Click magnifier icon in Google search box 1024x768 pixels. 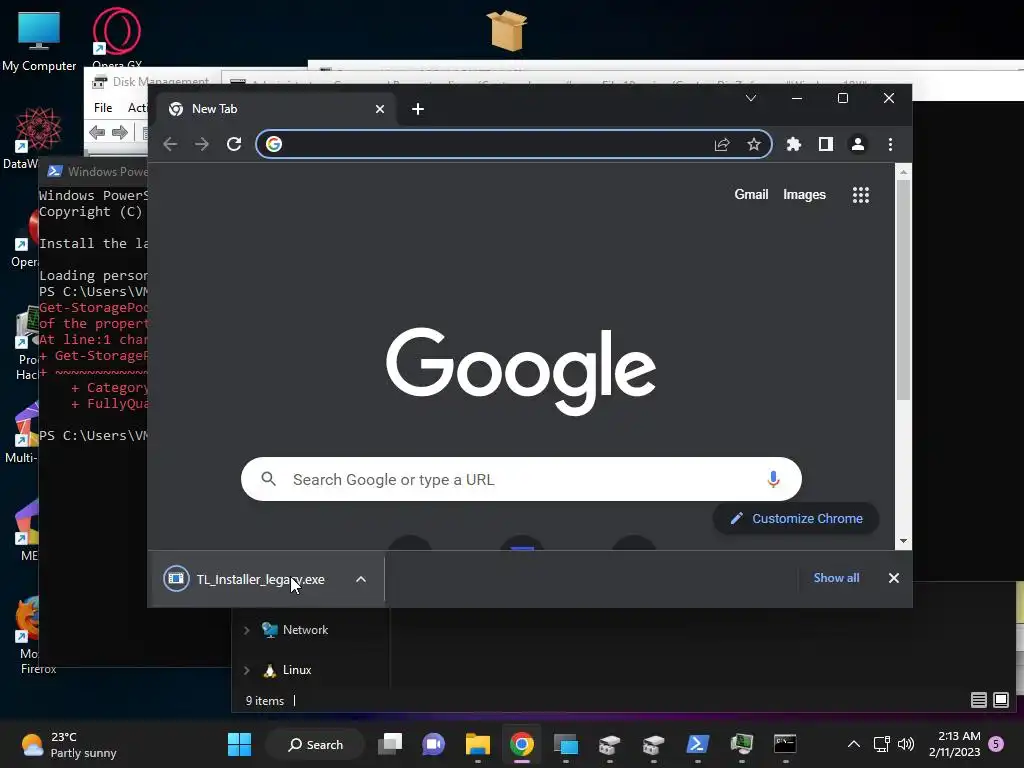coord(268,479)
